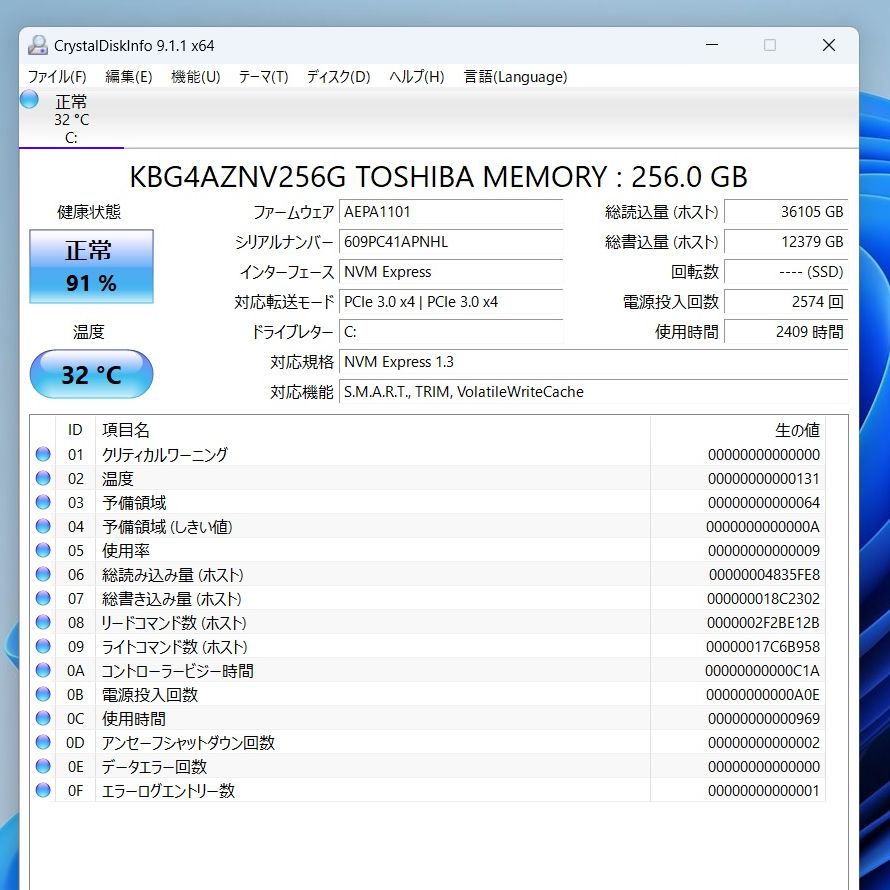Click the rotation rate value ---- (SSD)
890x890 pixels.
(786, 272)
